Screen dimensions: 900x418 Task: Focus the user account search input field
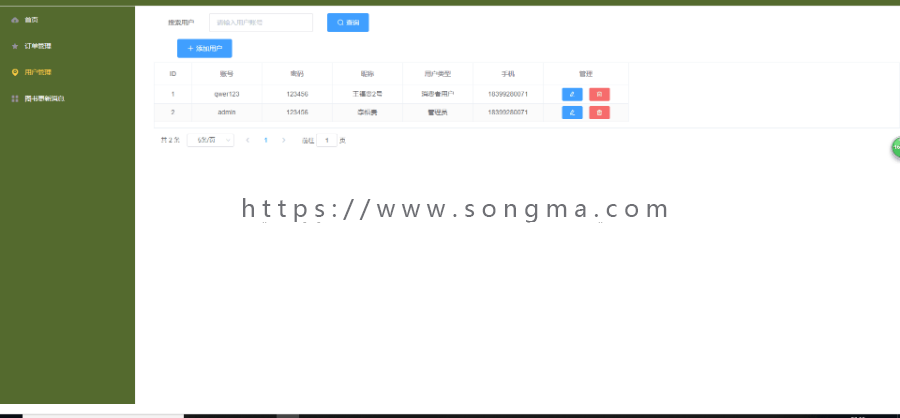click(261, 22)
